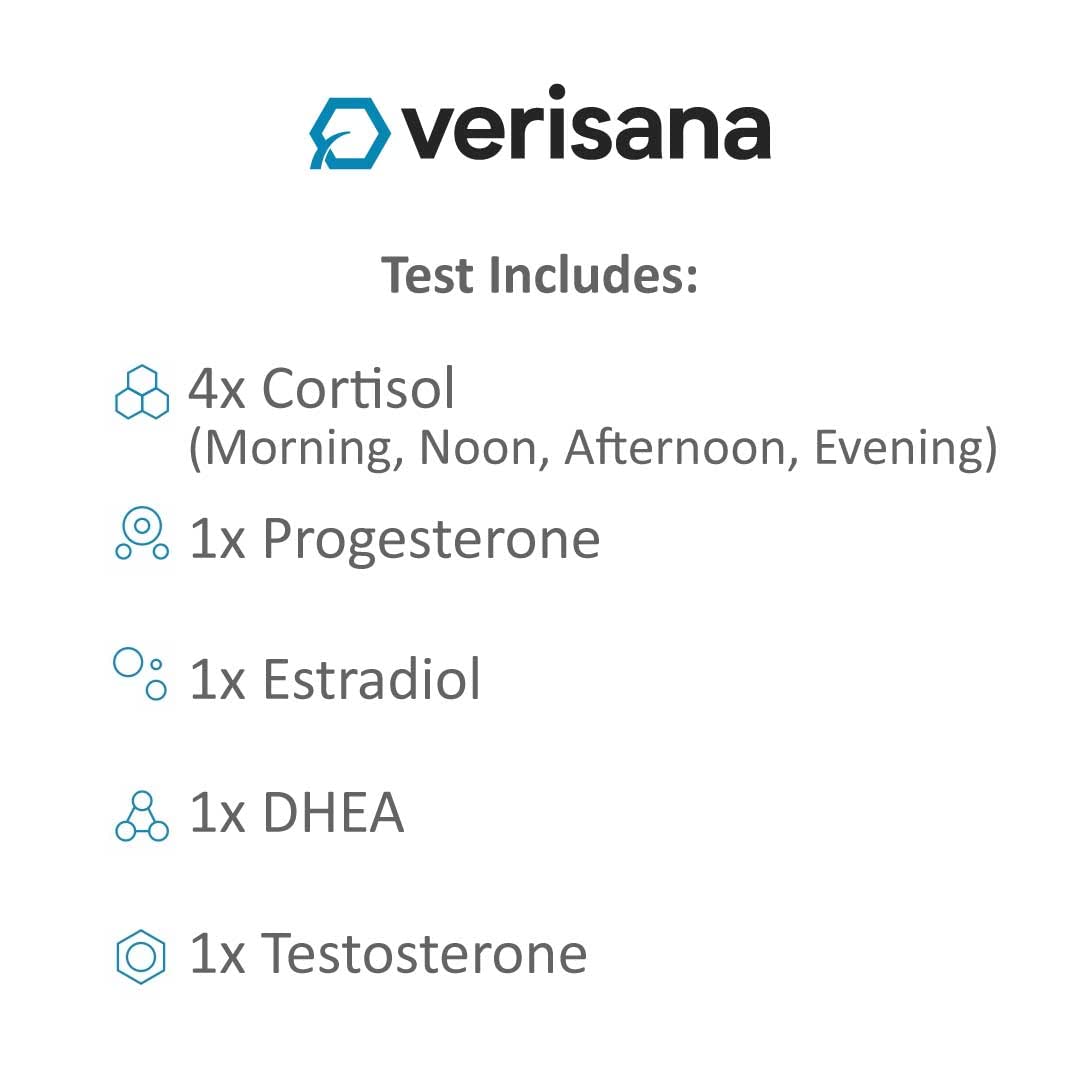The height and width of the screenshot is (1080, 1080).
Task: Click the Testosterone hexagon ring icon
Action: 141,955
